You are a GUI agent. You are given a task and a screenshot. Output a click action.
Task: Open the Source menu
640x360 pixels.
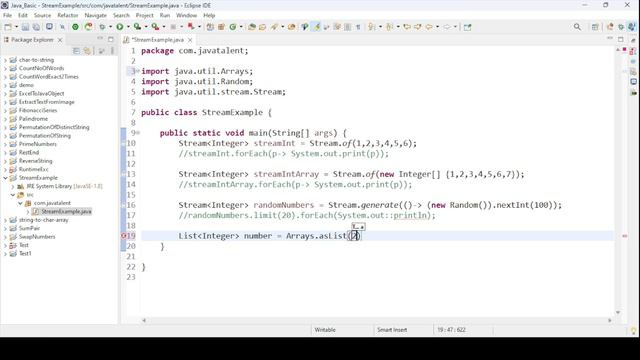coord(42,15)
